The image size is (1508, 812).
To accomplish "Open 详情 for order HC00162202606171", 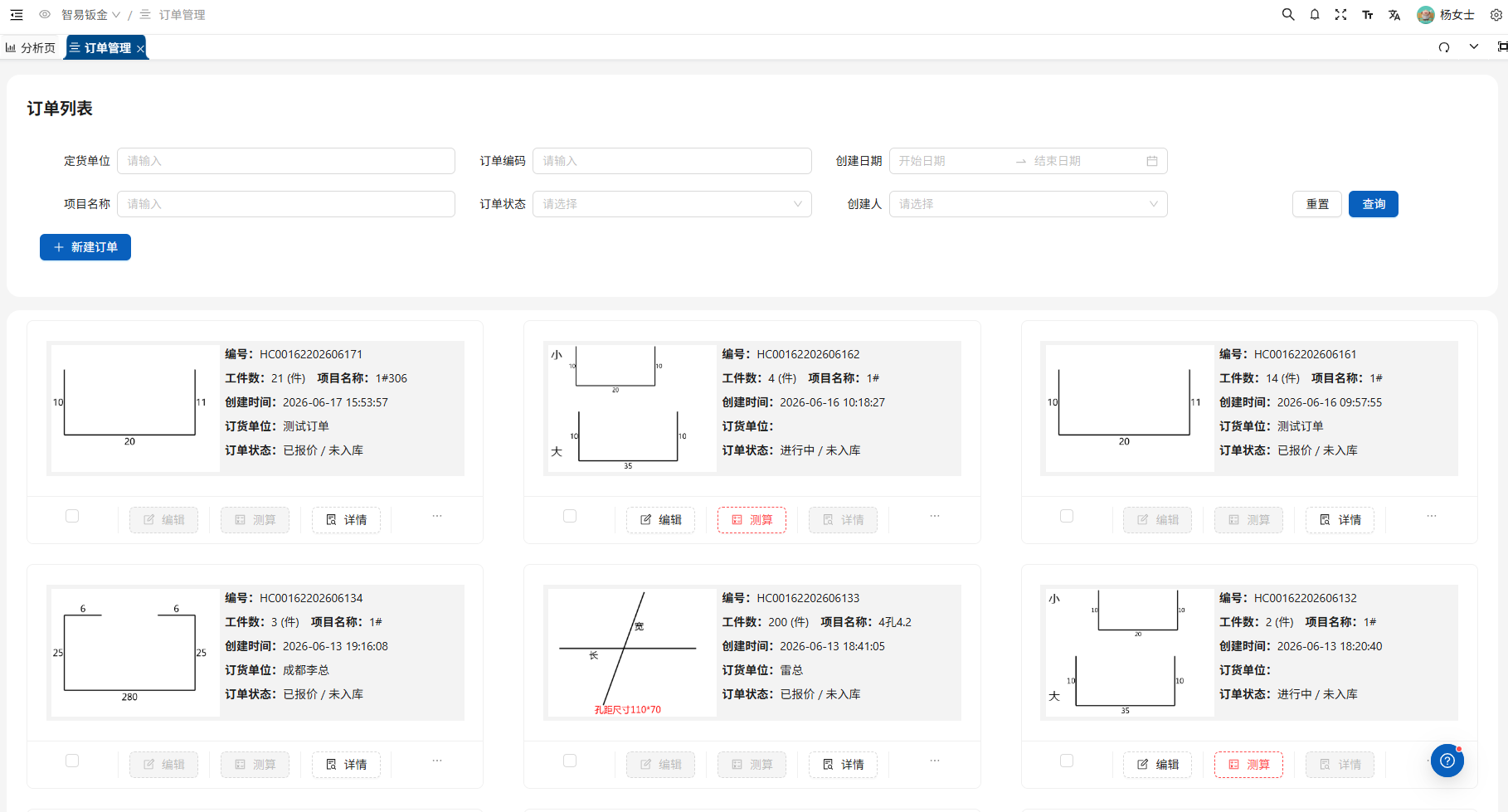I will (346, 520).
